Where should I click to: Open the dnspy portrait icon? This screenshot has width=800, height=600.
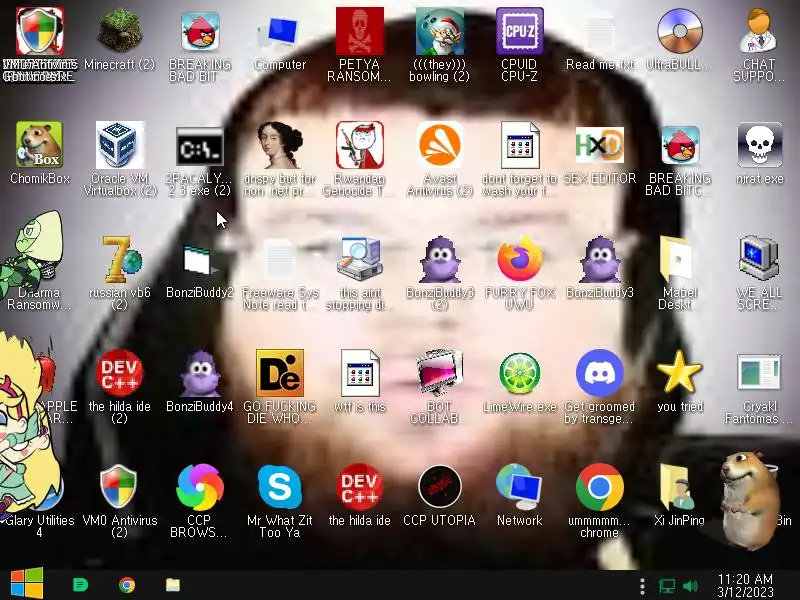click(280, 145)
